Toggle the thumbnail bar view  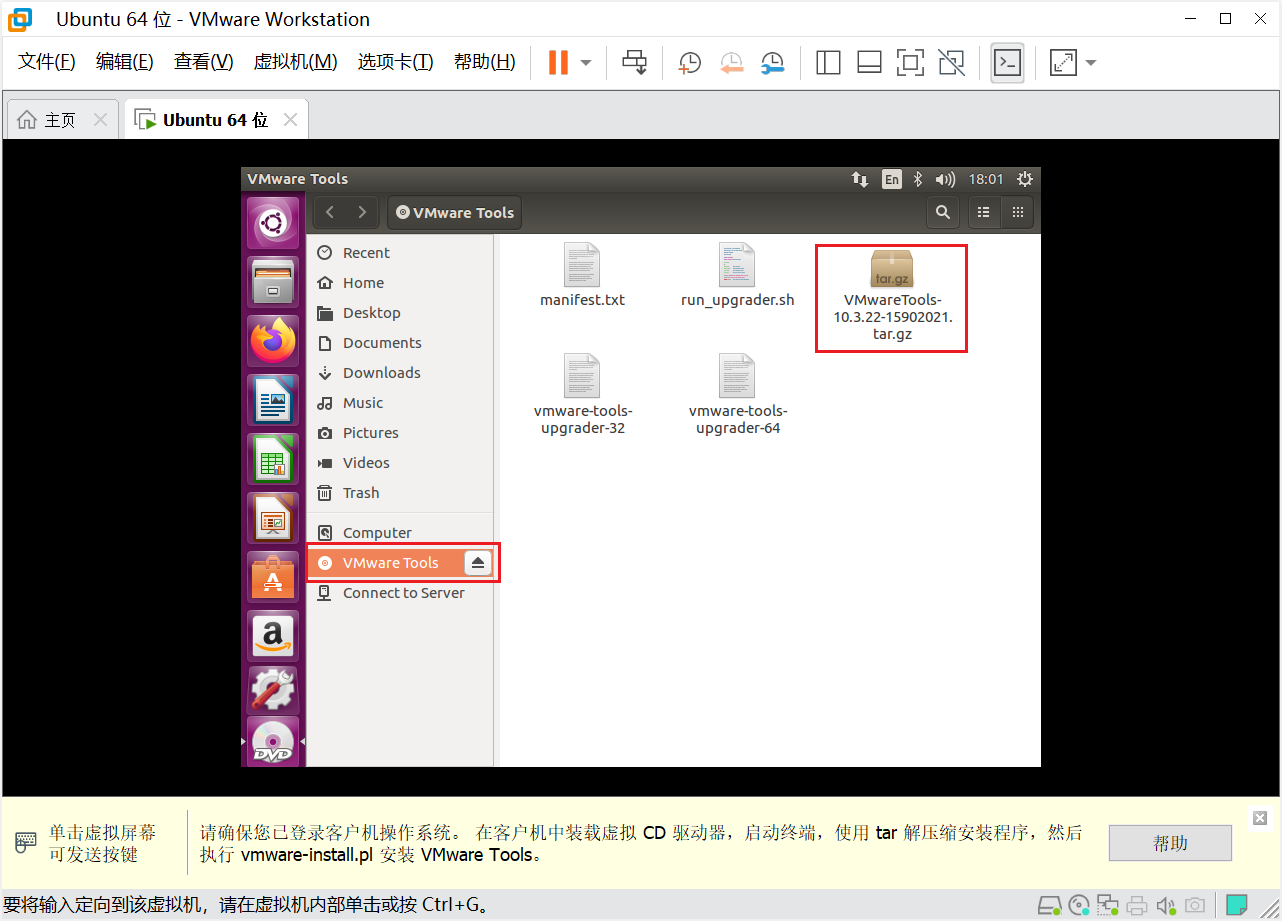pyautogui.click(x=869, y=62)
